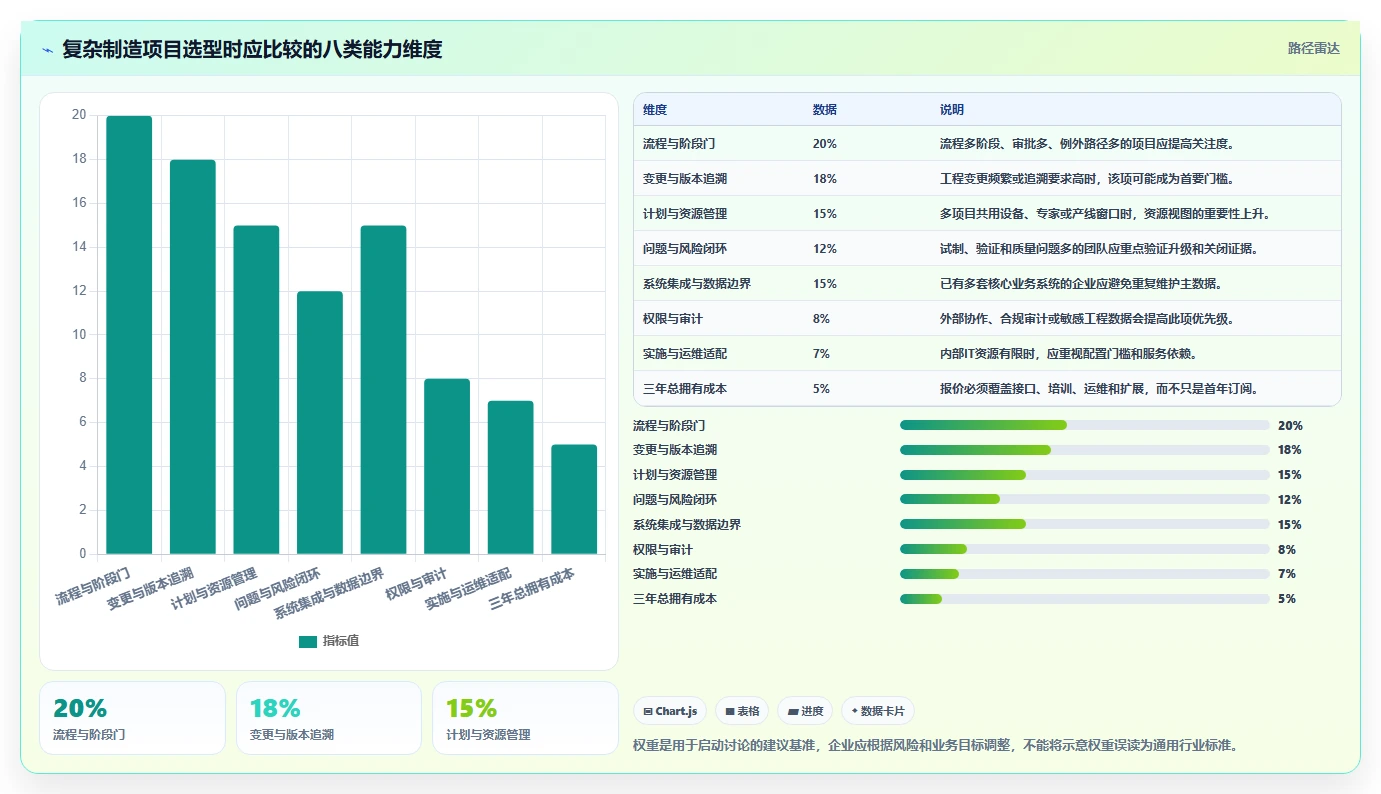
Task: Click the 5% value in the table
Action: pos(821,389)
